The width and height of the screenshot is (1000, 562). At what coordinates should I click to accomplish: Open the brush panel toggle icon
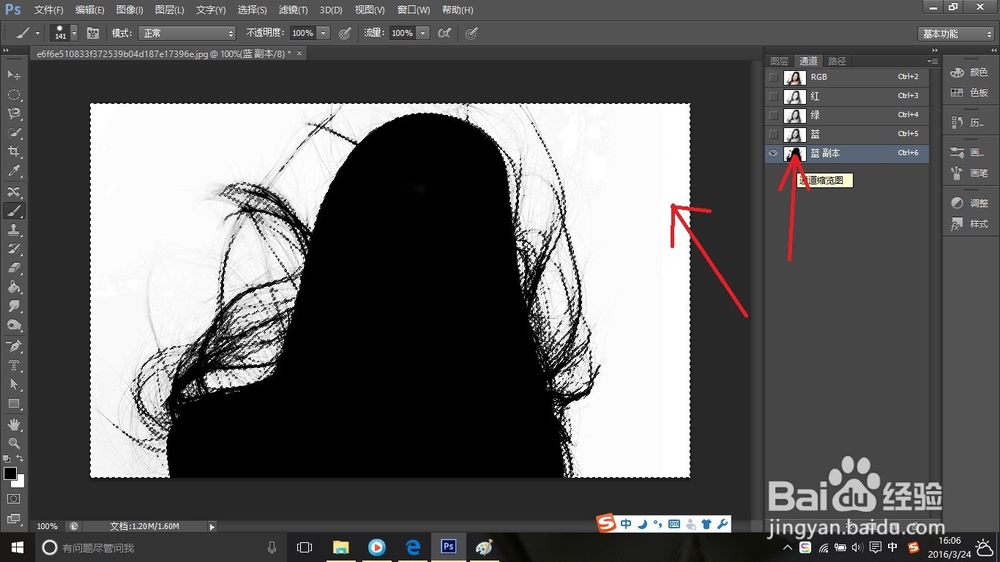coord(92,33)
